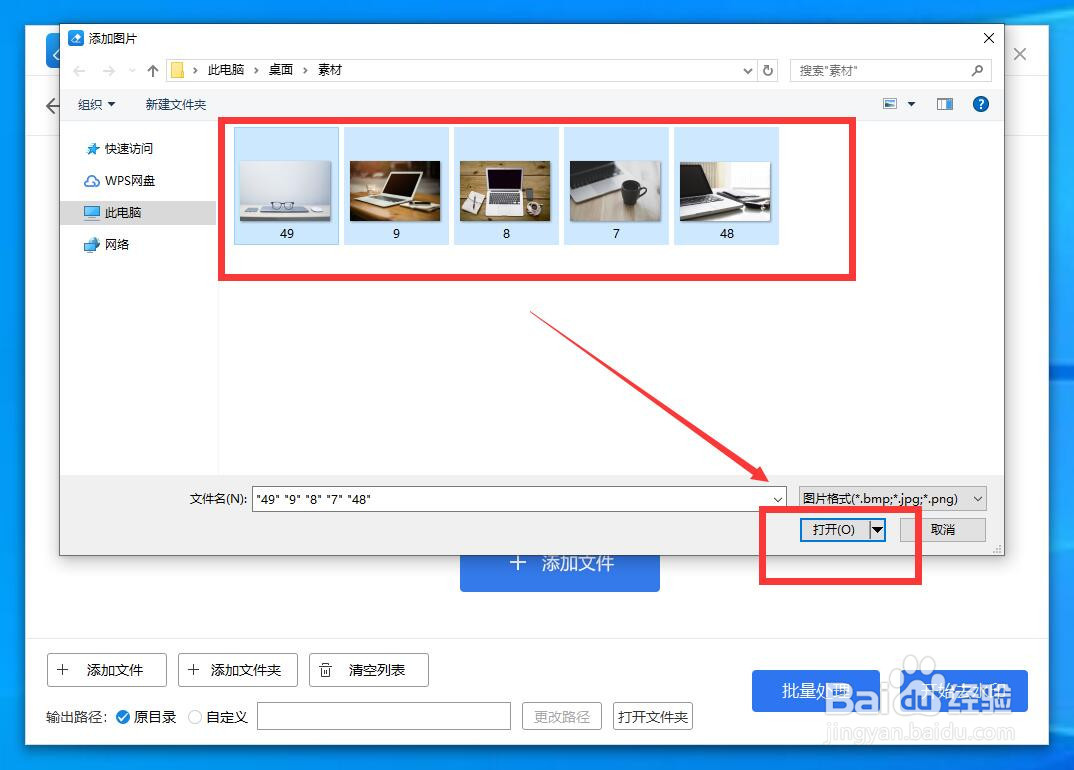Click the 更改路径 button
Image resolution: width=1074 pixels, height=770 pixels.
[x=562, y=717]
